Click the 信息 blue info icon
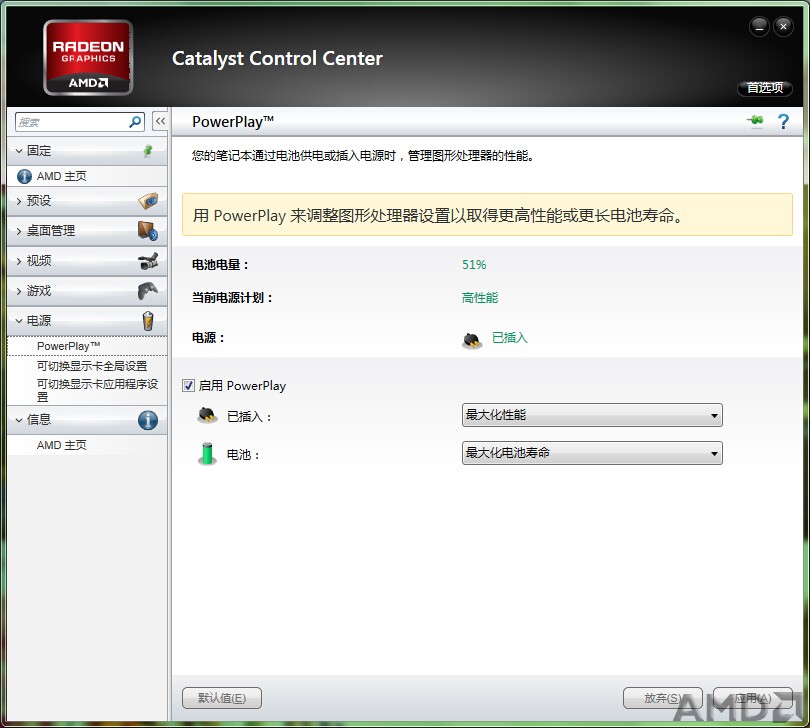The image size is (810, 728). (148, 420)
